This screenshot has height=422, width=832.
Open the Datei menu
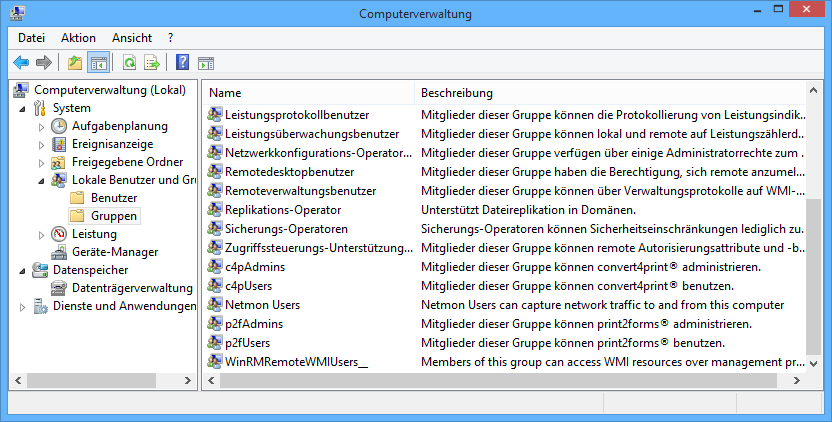click(32, 37)
